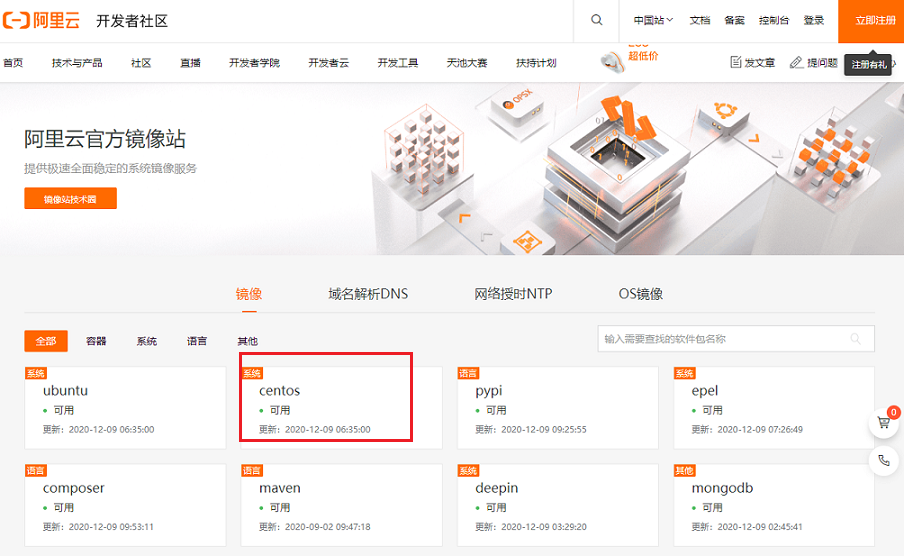Click the Aliyun logo

click(x=41, y=21)
